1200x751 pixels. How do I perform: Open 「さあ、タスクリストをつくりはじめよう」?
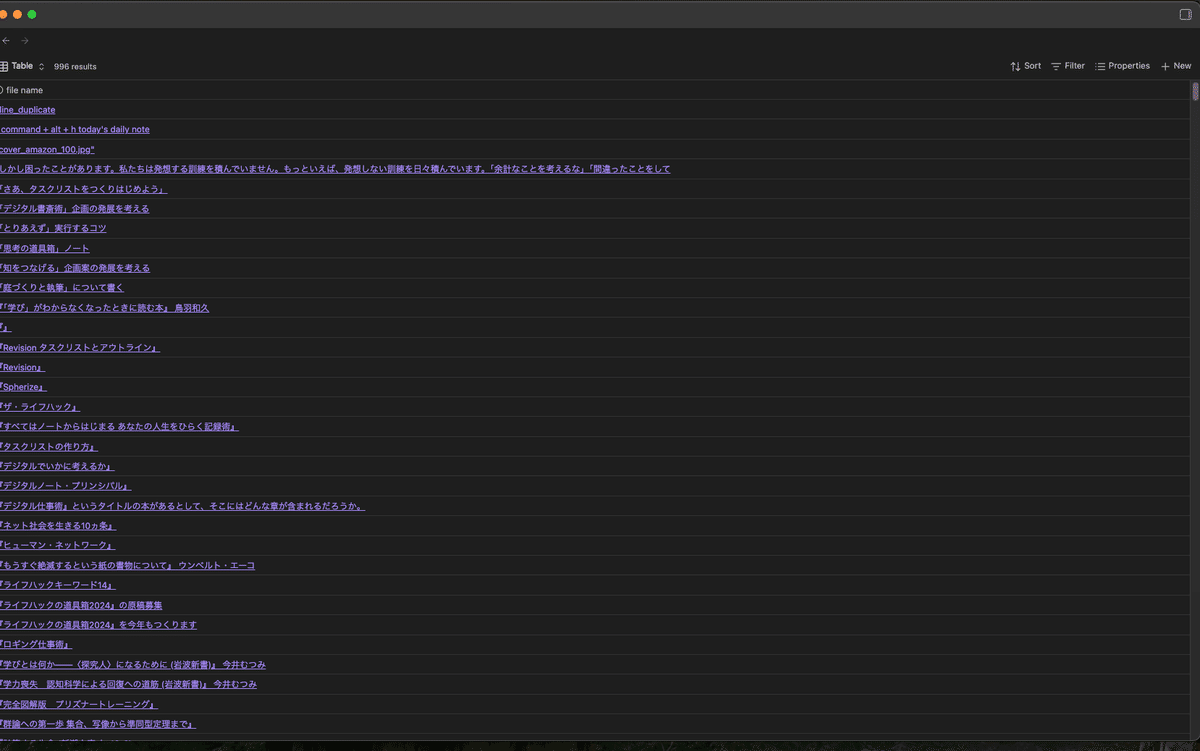pos(83,189)
